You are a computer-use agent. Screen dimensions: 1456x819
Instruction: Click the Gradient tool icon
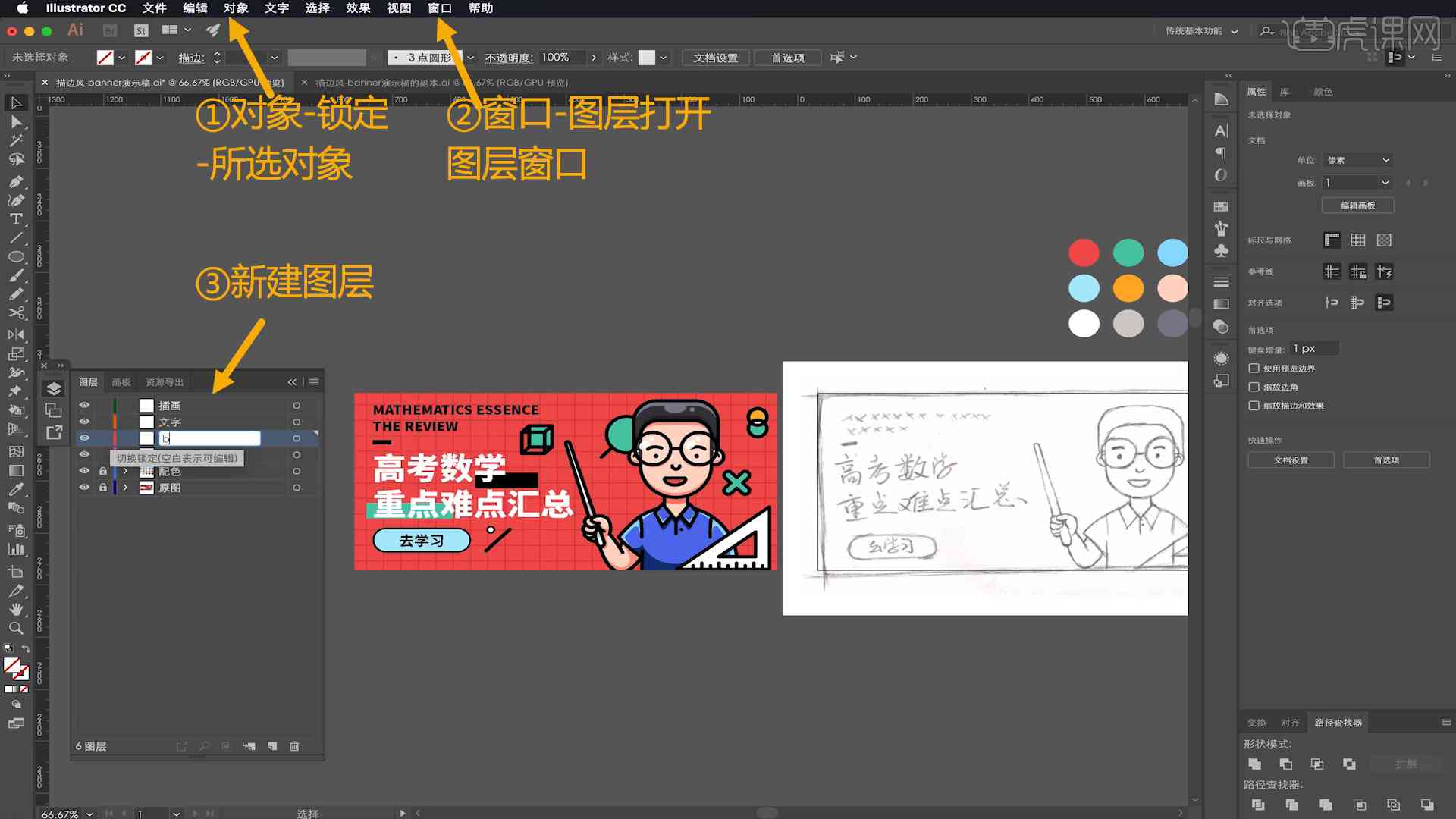click(15, 470)
